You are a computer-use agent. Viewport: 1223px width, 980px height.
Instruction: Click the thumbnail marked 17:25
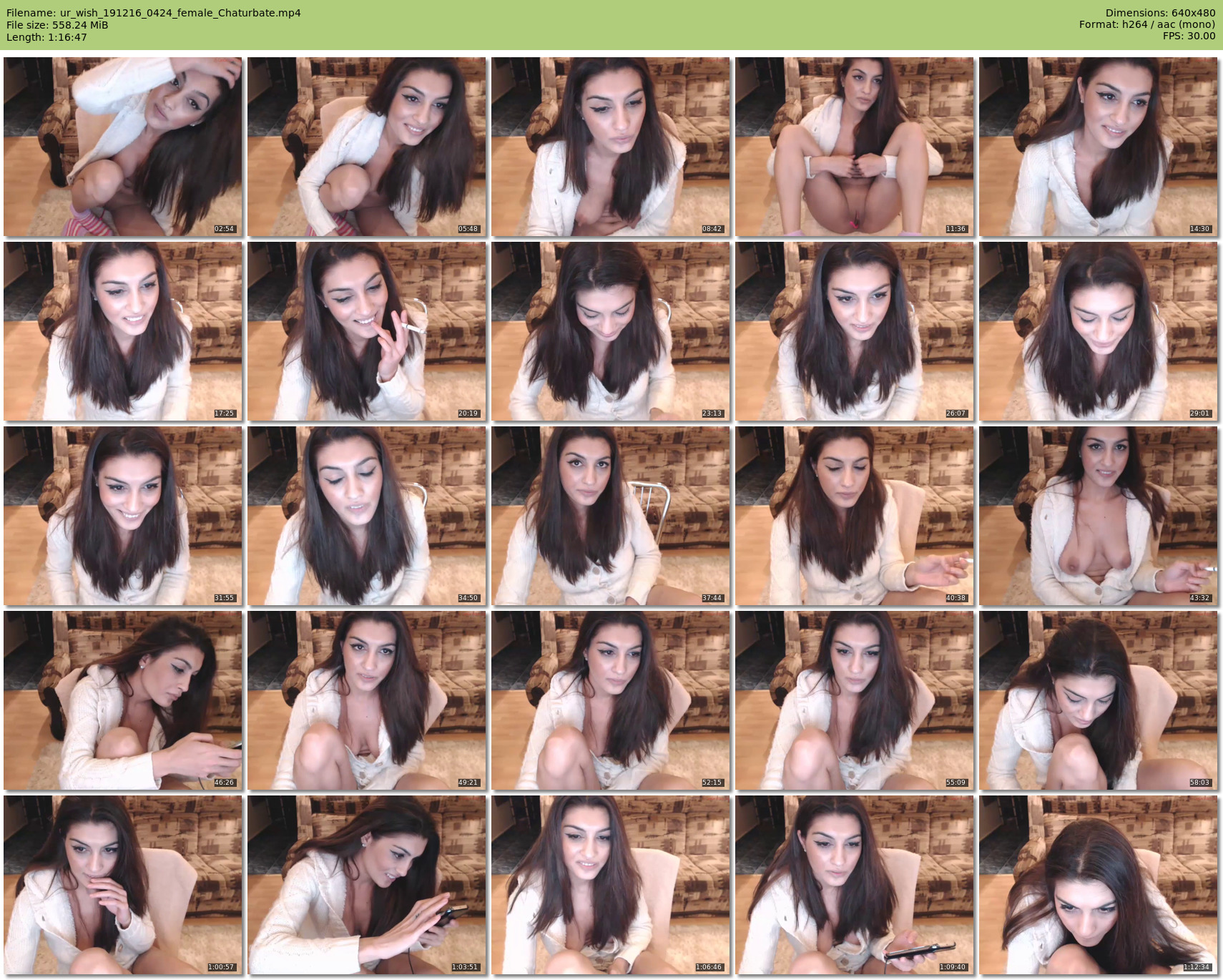(x=123, y=331)
